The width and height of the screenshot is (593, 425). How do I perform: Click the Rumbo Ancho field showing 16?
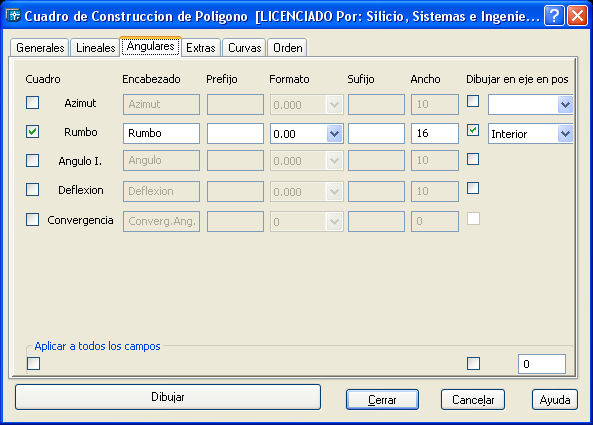435,133
